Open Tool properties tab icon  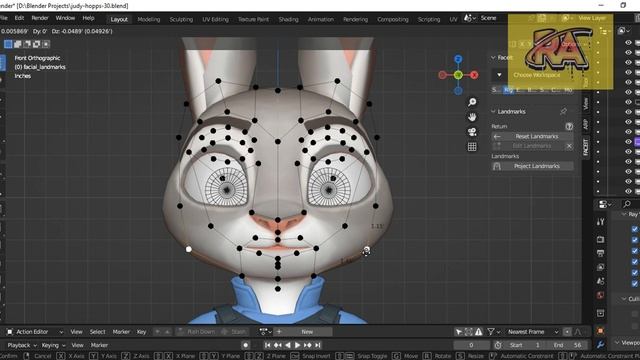(600, 222)
